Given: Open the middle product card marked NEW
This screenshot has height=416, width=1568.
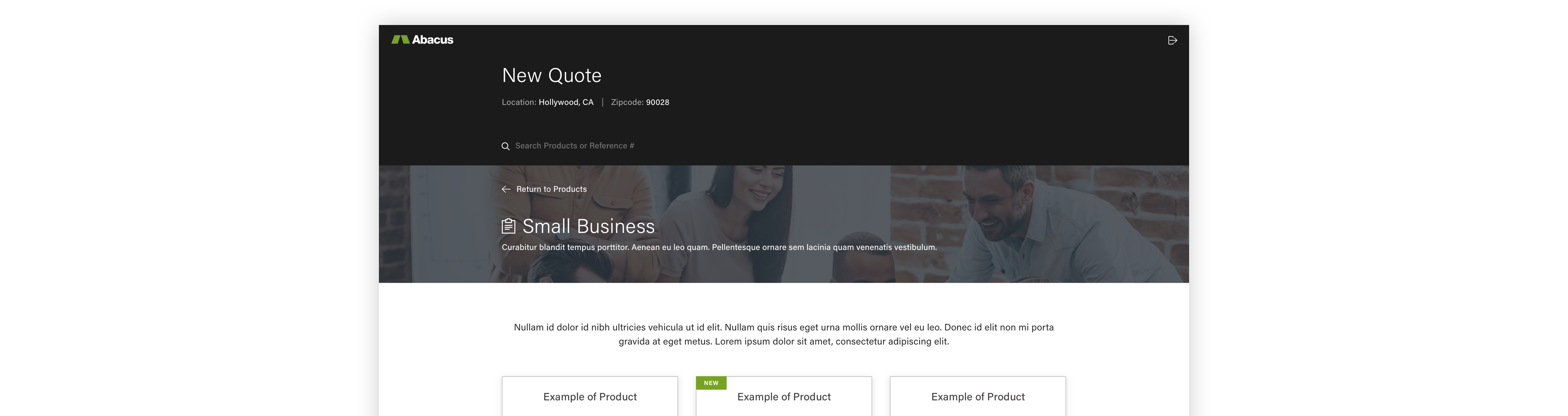Looking at the screenshot, I should (x=783, y=397).
